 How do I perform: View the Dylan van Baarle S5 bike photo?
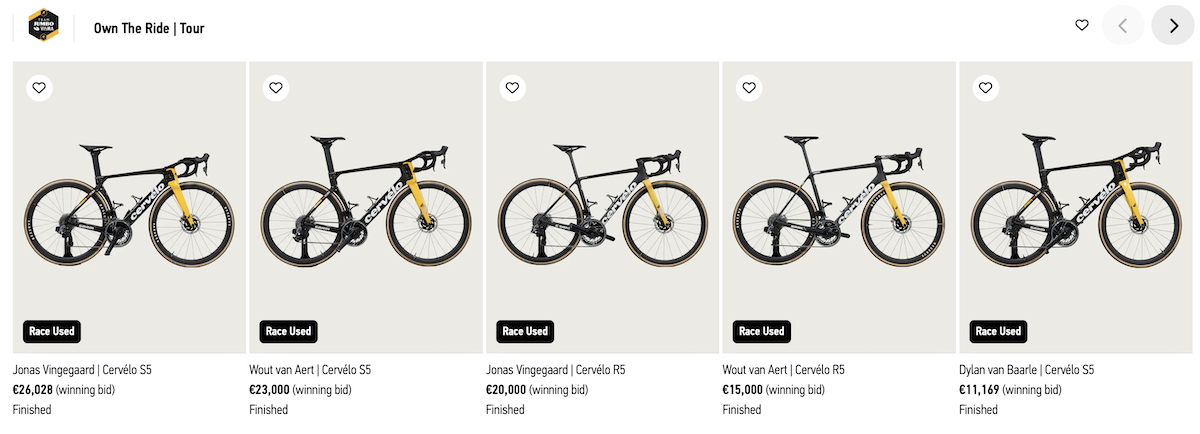coord(1075,207)
